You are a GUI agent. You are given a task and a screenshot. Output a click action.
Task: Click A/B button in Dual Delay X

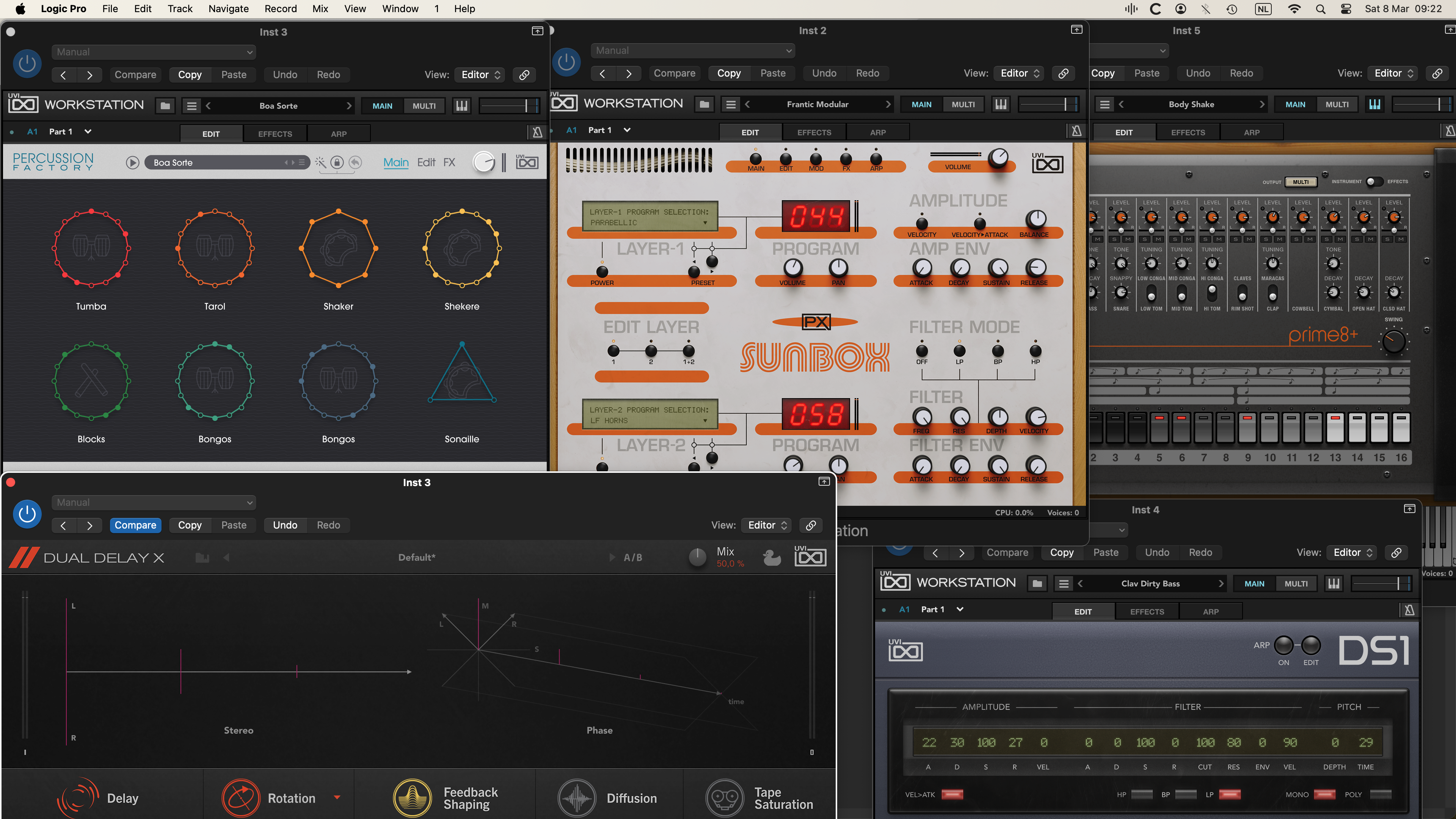pyautogui.click(x=632, y=558)
